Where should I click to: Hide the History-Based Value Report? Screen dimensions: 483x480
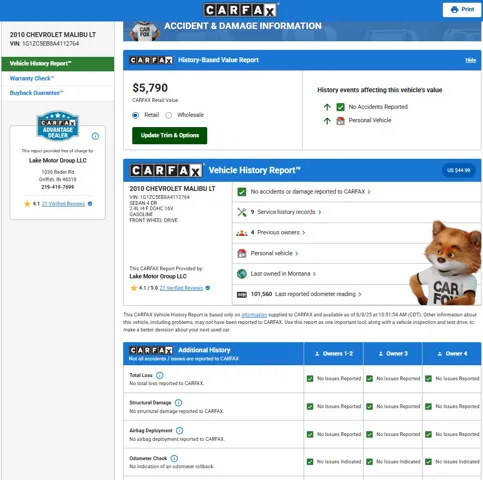pyautogui.click(x=470, y=60)
